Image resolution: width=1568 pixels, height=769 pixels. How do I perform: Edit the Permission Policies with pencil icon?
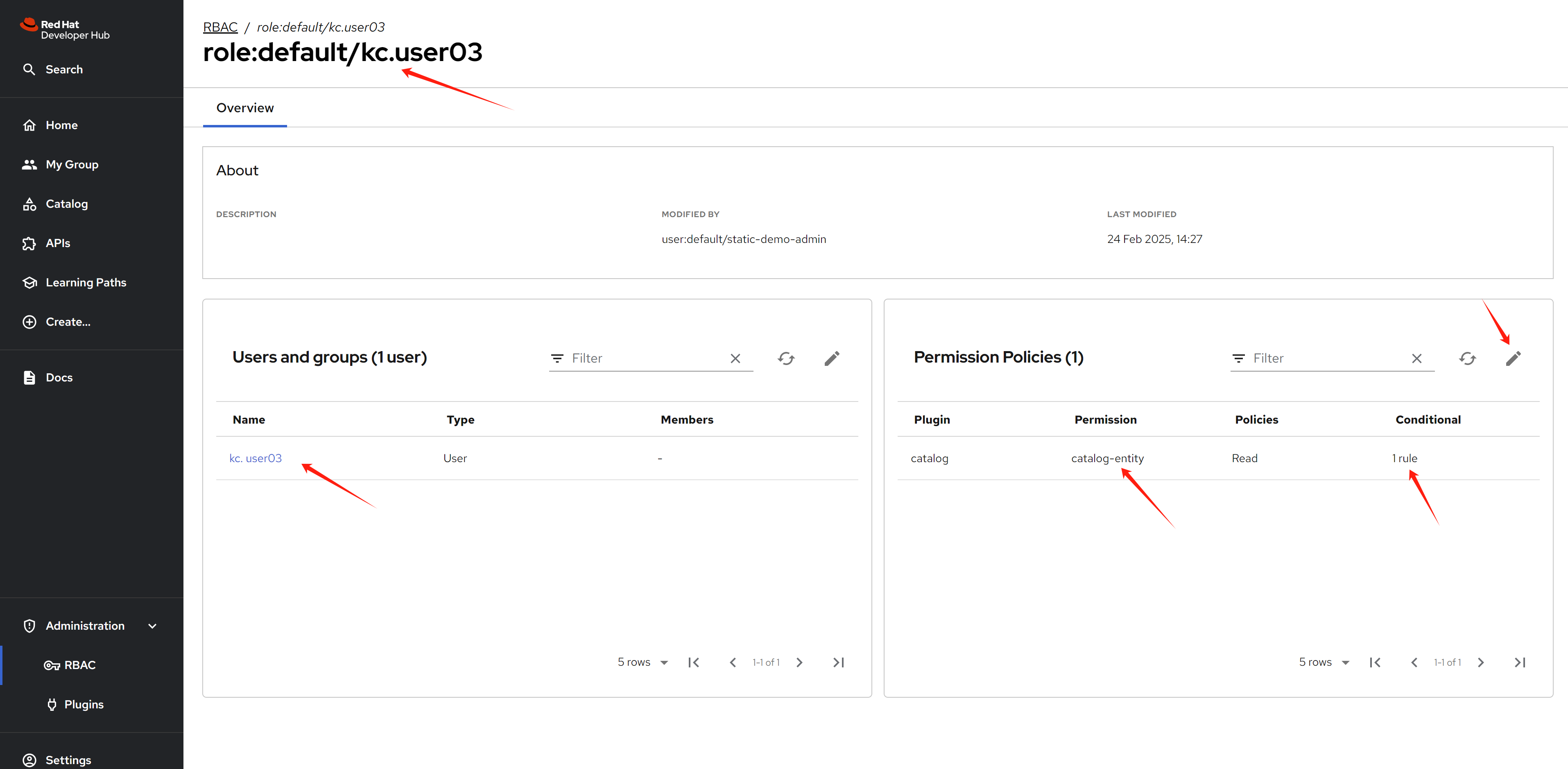1513,358
